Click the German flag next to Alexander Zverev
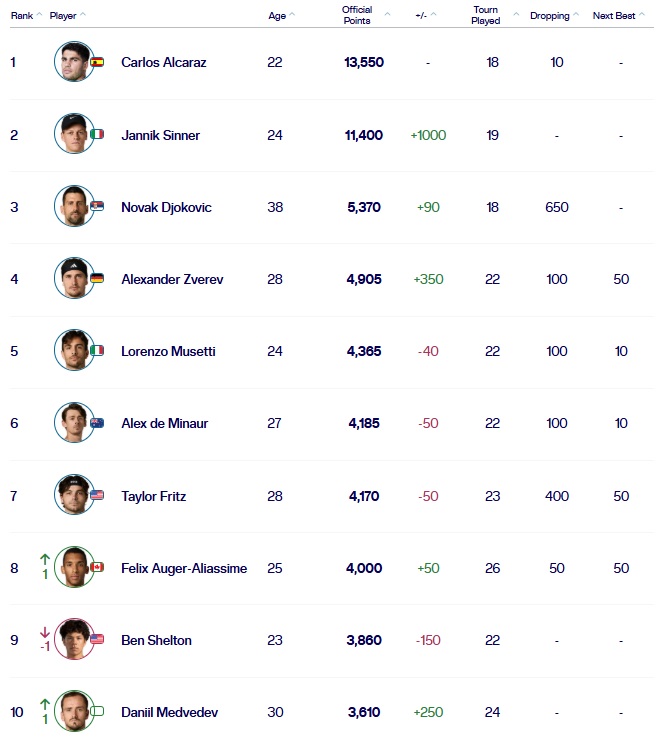Image resolution: width=658 pixels, height=740 pixels. 97,278
